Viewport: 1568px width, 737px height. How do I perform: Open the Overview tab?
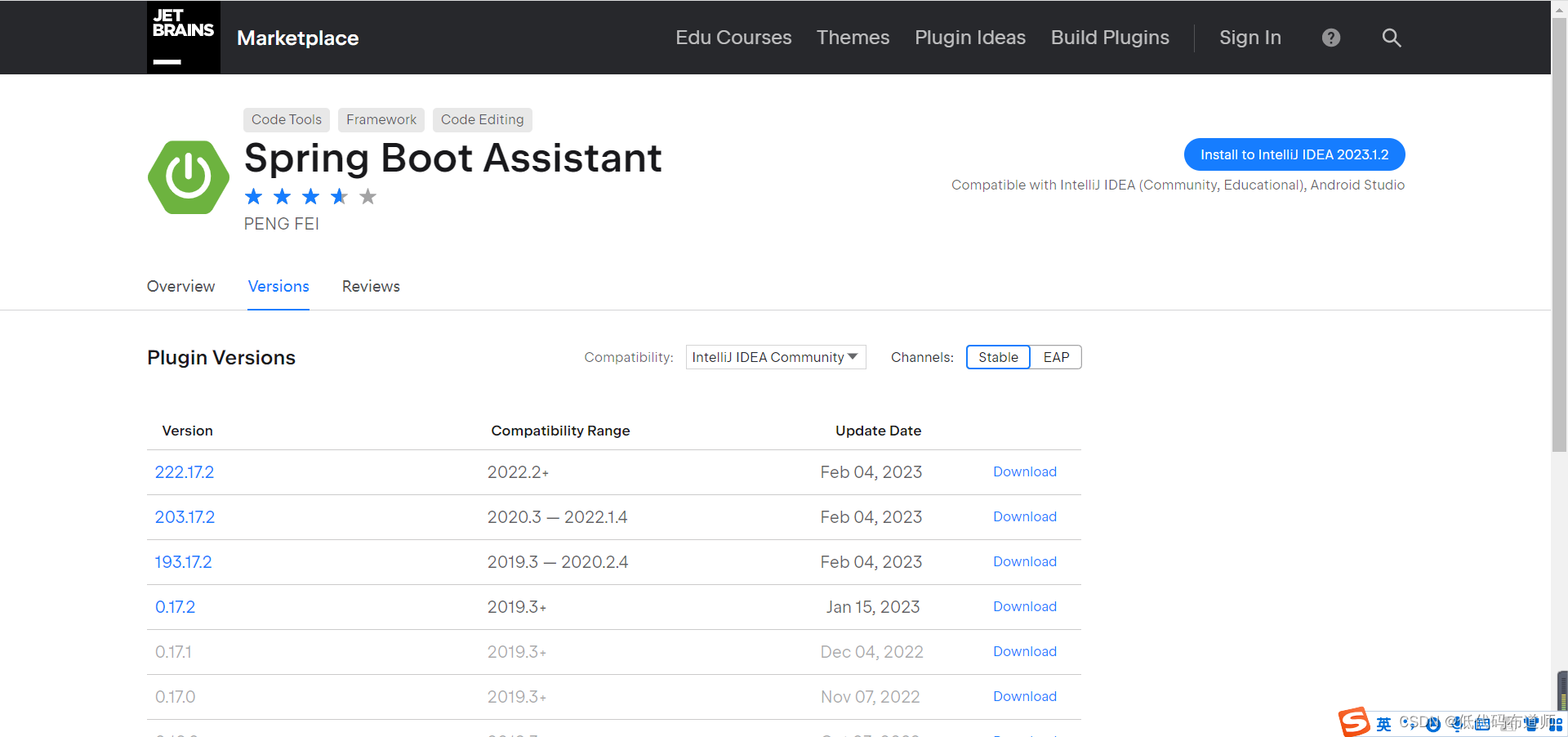(x=180, y=287)
